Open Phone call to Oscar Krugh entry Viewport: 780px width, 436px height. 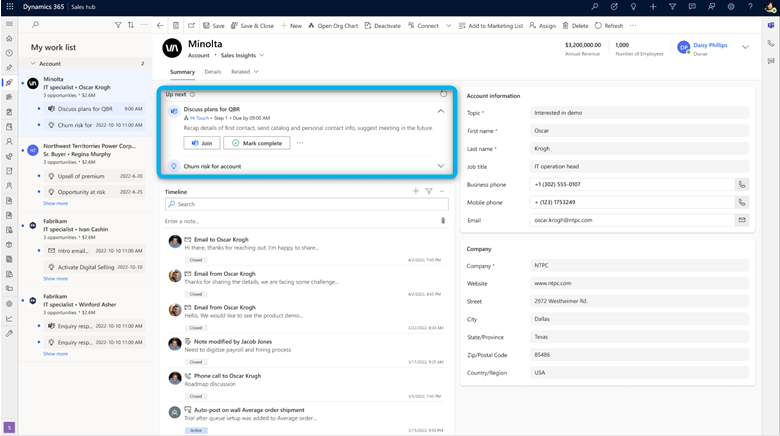pos(227,376)
